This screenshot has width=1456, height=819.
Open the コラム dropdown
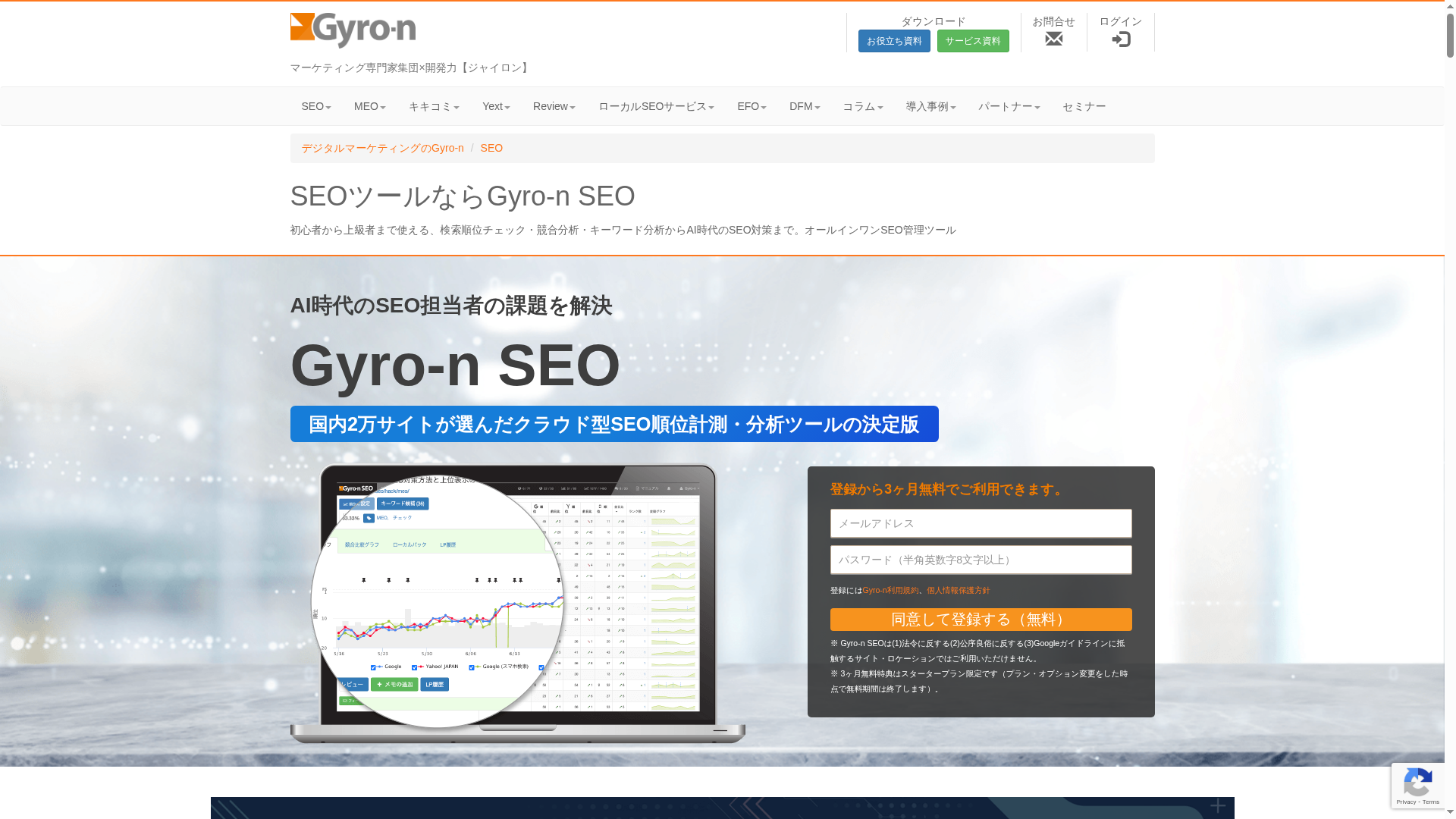point(863,106)
